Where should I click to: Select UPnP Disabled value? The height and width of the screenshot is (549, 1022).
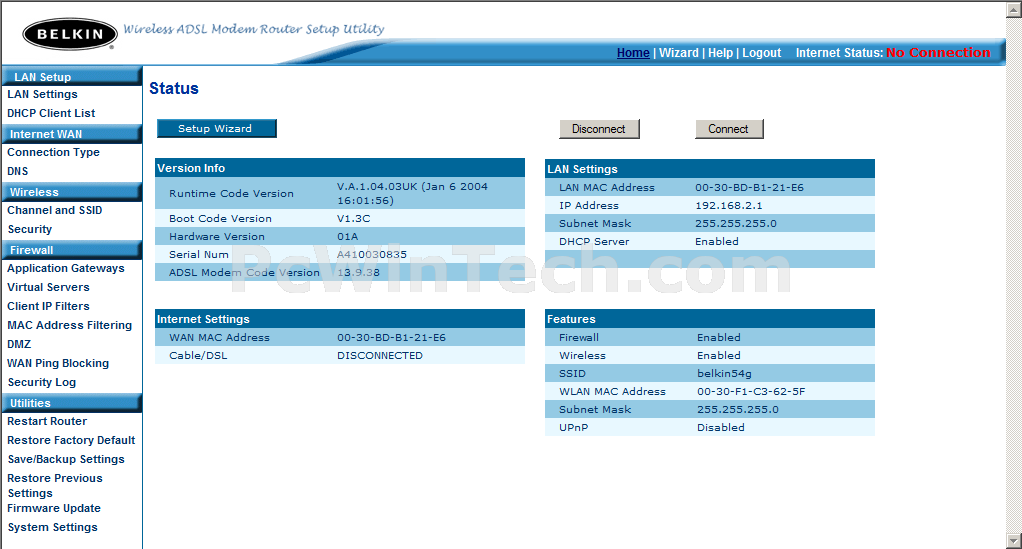[721, 428]
